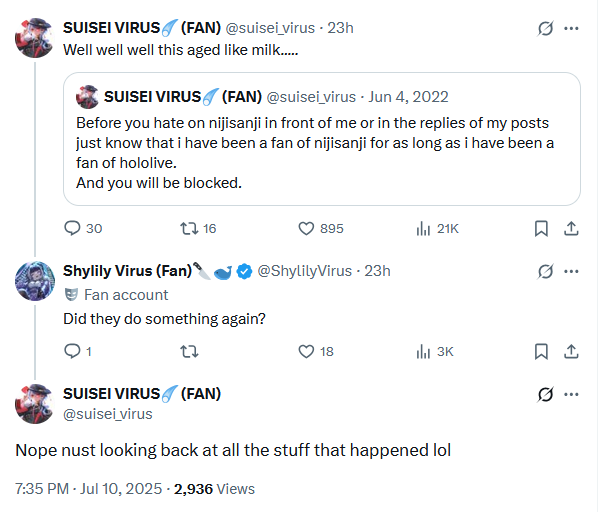Open more options on top tweet
This screenshot has width=607, height=512.
click(x=571, y=28)
